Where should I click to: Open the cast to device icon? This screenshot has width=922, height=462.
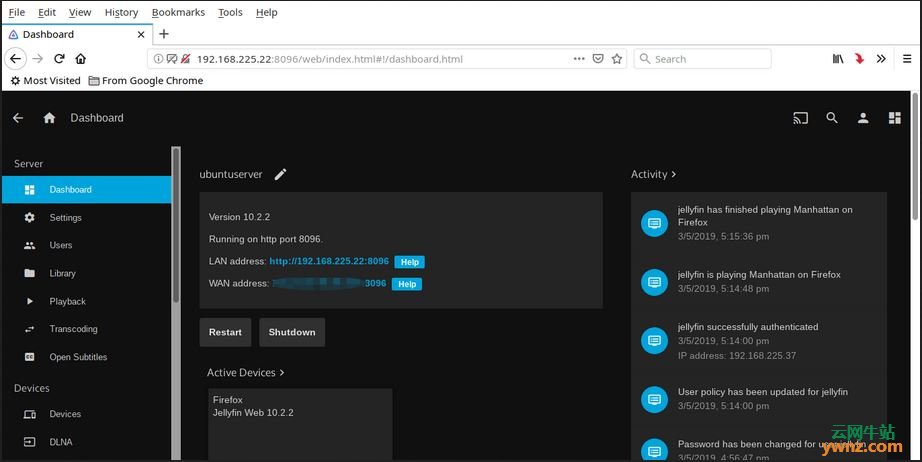[800, 118]
